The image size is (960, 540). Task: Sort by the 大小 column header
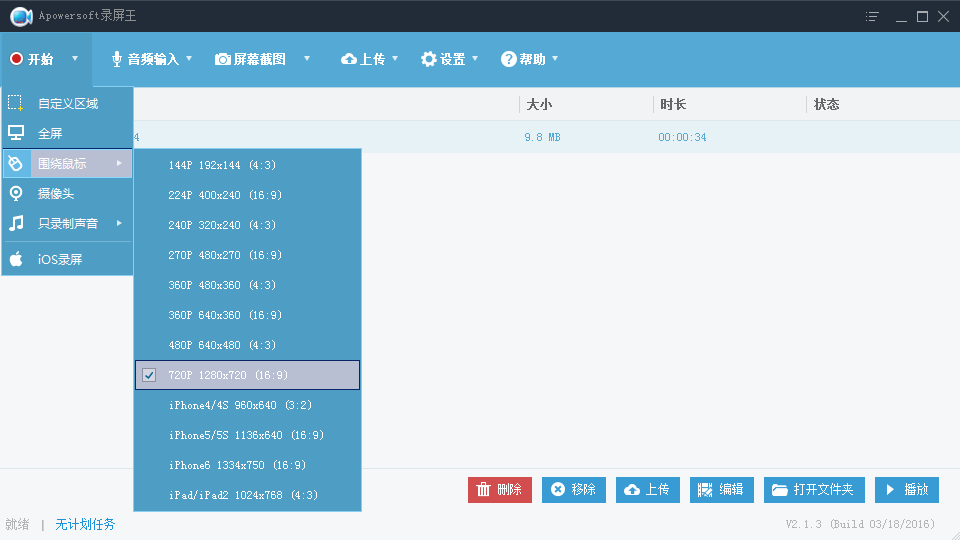pos(539,104)
